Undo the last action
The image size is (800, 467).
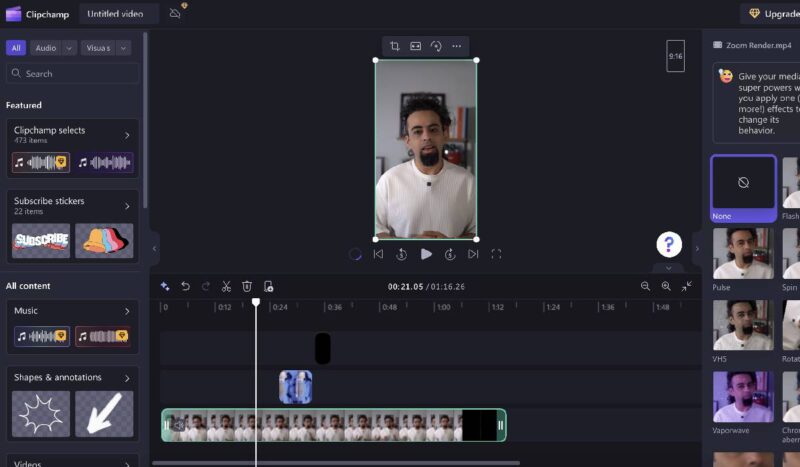[186, 286]
